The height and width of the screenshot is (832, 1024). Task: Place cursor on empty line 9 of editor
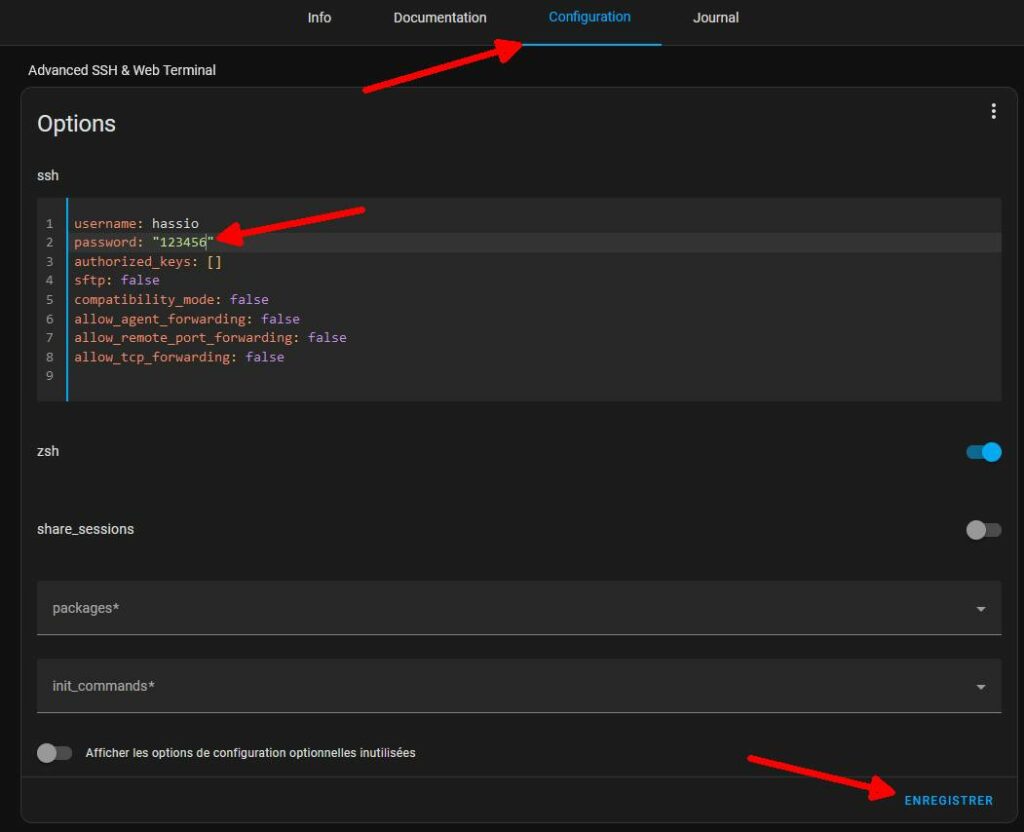534,376
